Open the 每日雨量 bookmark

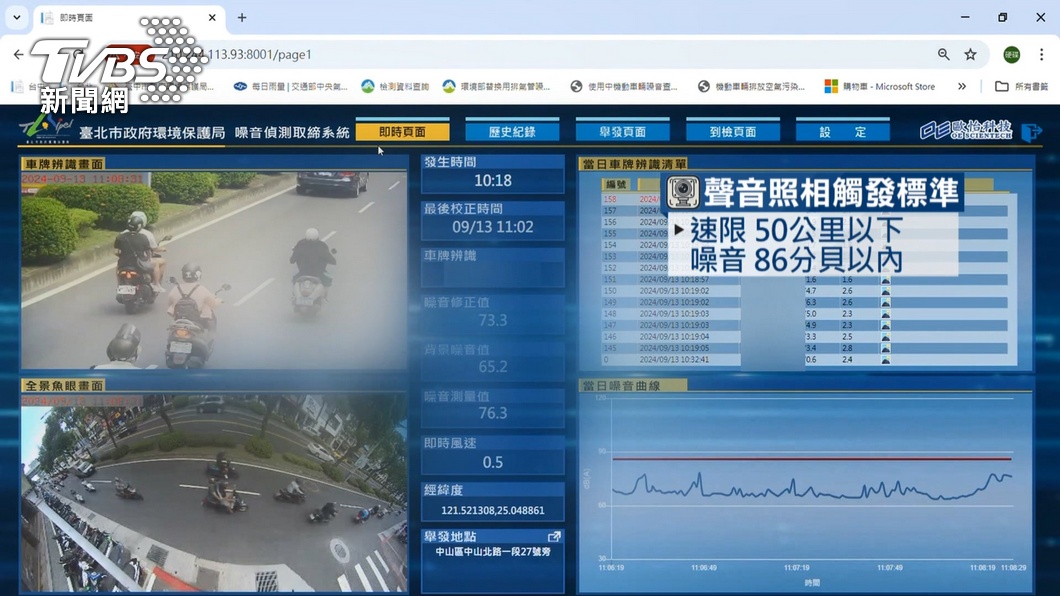291,86
